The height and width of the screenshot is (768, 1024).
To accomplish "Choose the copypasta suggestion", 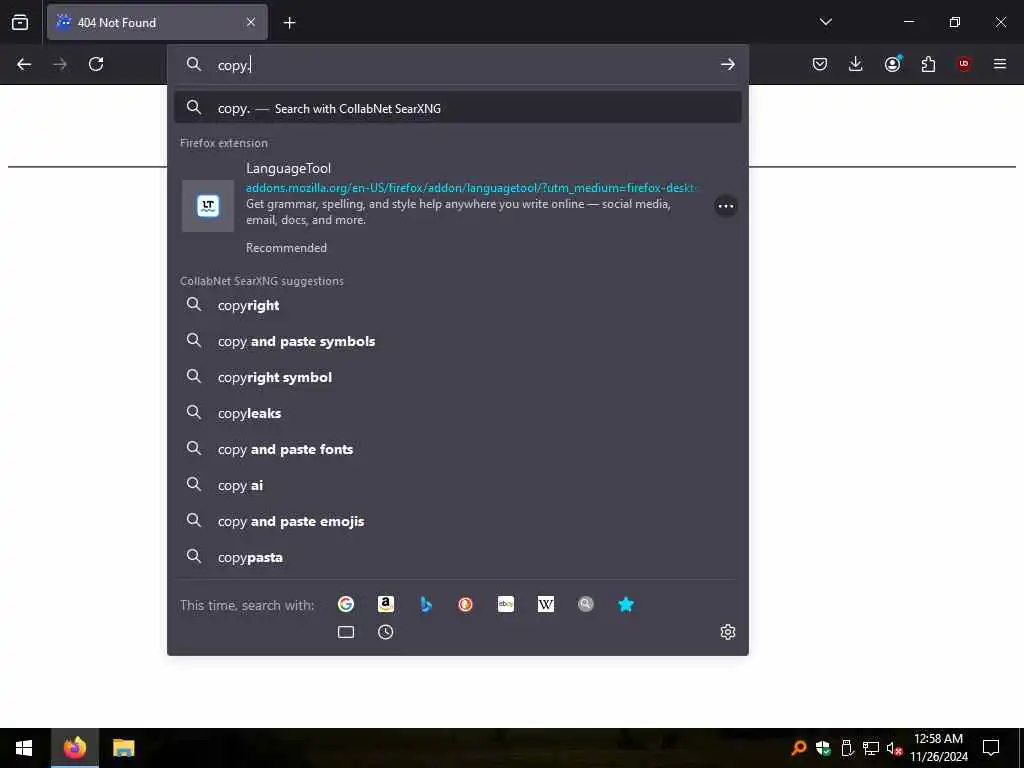I will (457, 557).
